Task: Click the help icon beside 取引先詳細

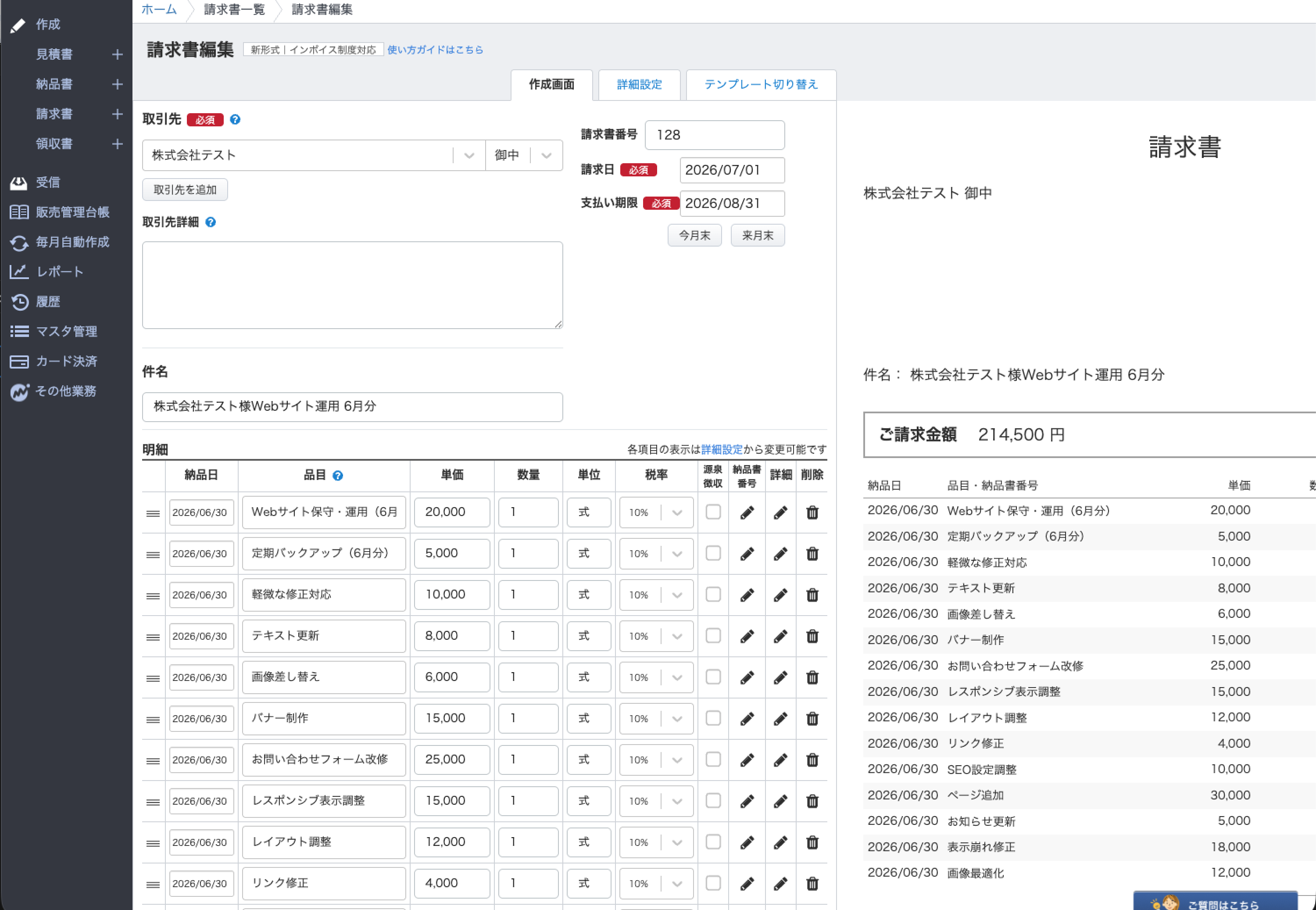Action: point(210,222)
